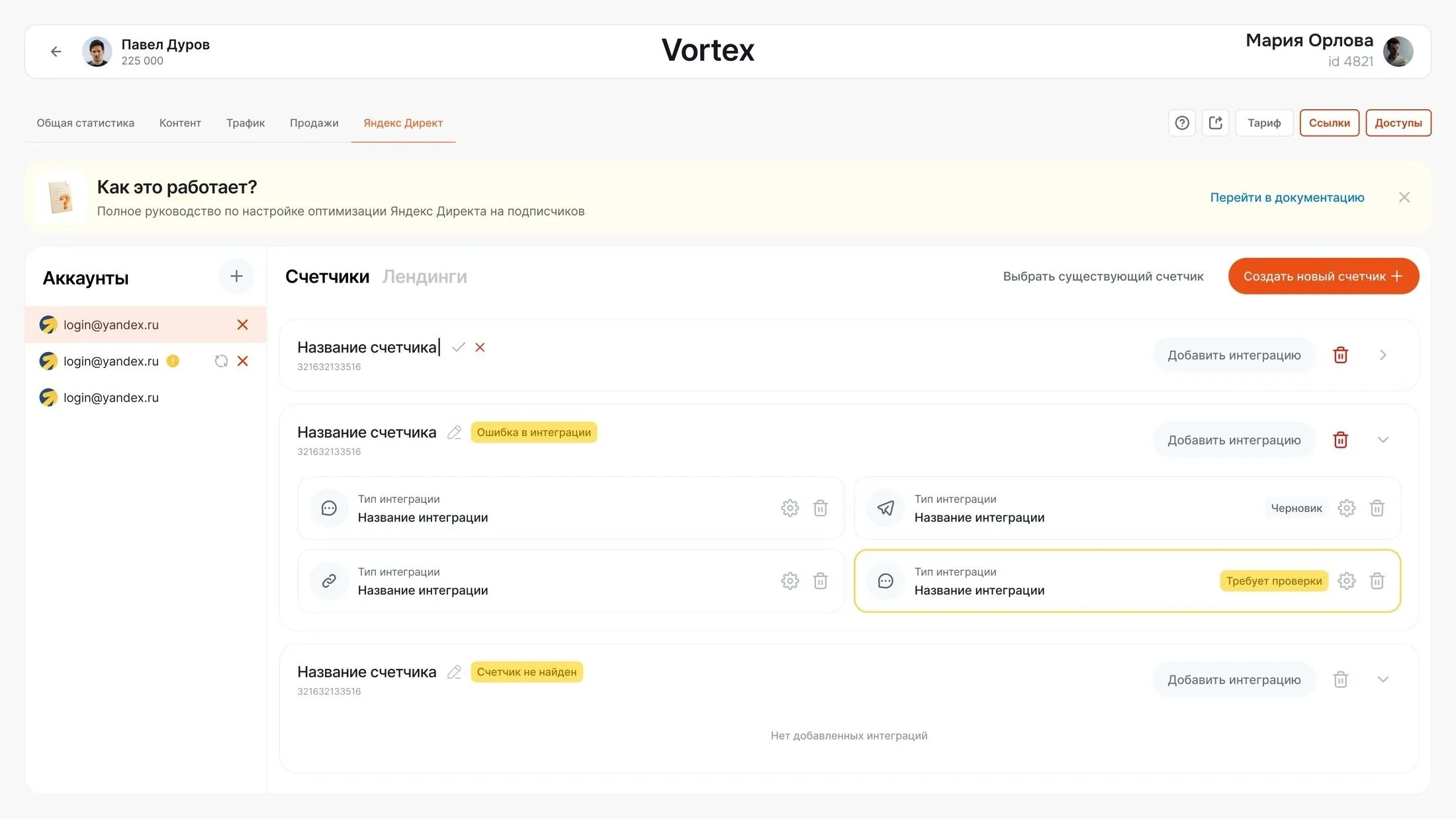Click the Ссылки button

[1330, 123]
